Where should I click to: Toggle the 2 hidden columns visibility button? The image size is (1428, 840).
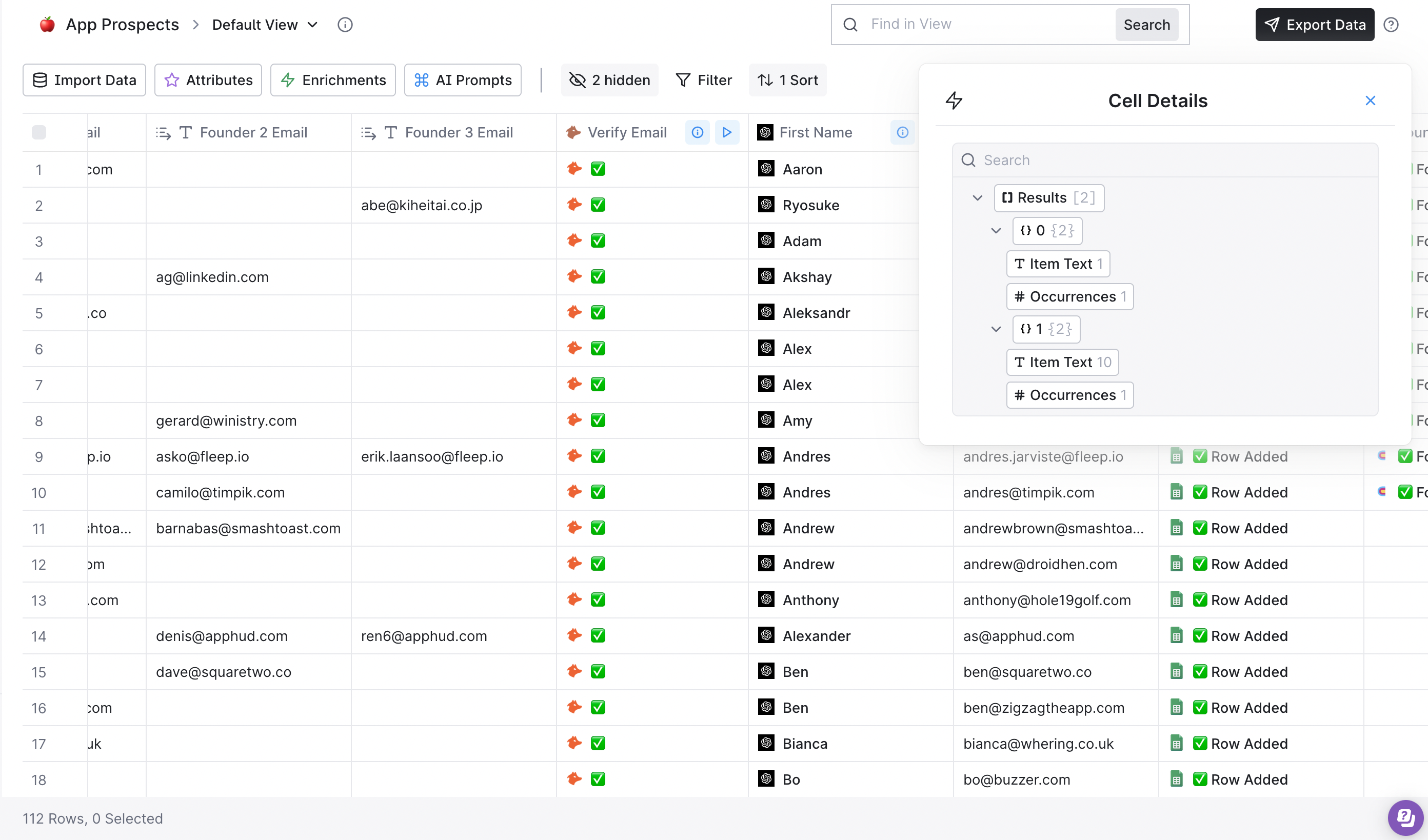[610, 81]
